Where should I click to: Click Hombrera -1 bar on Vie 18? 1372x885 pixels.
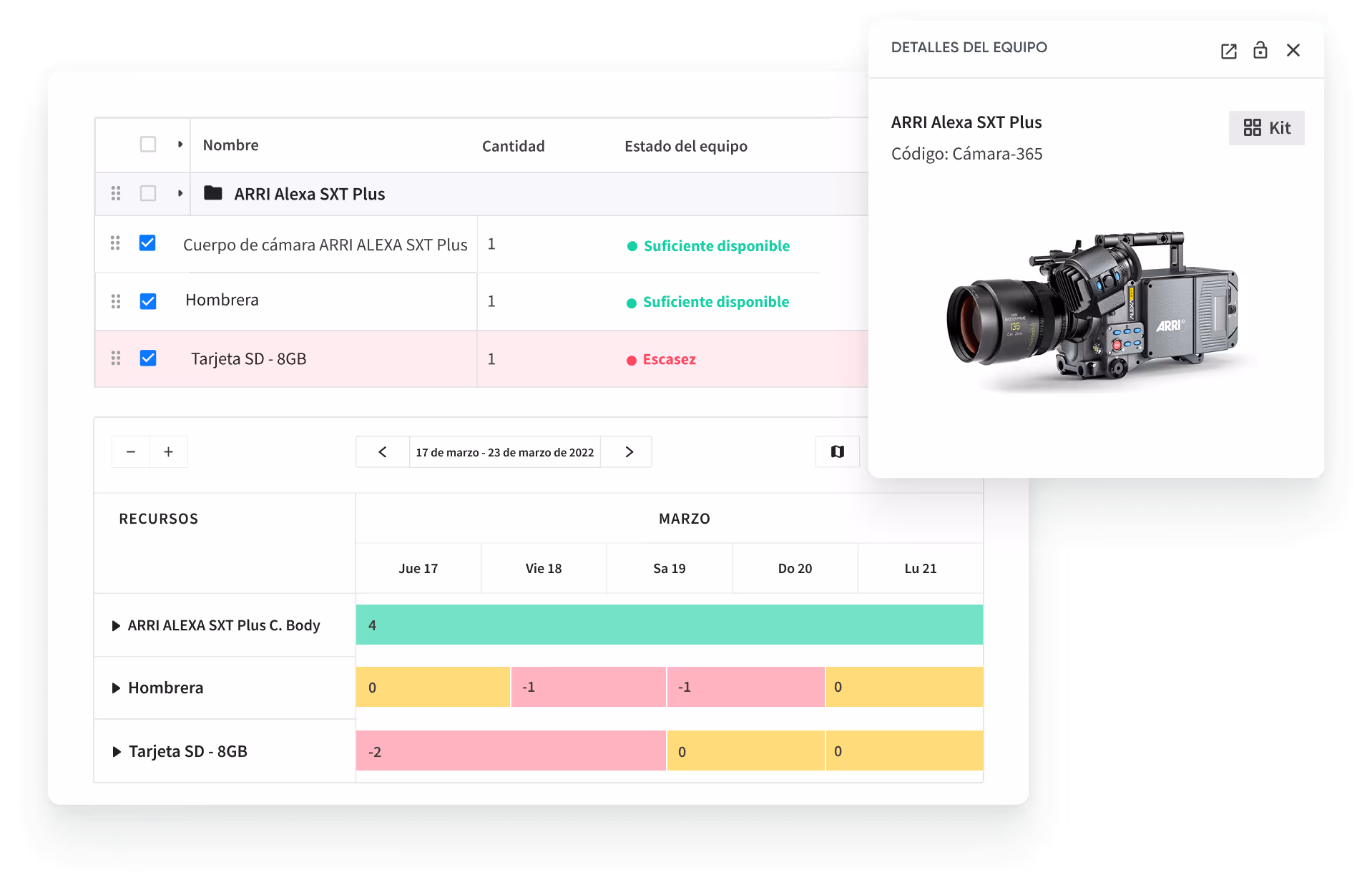[x=589, y=687]
